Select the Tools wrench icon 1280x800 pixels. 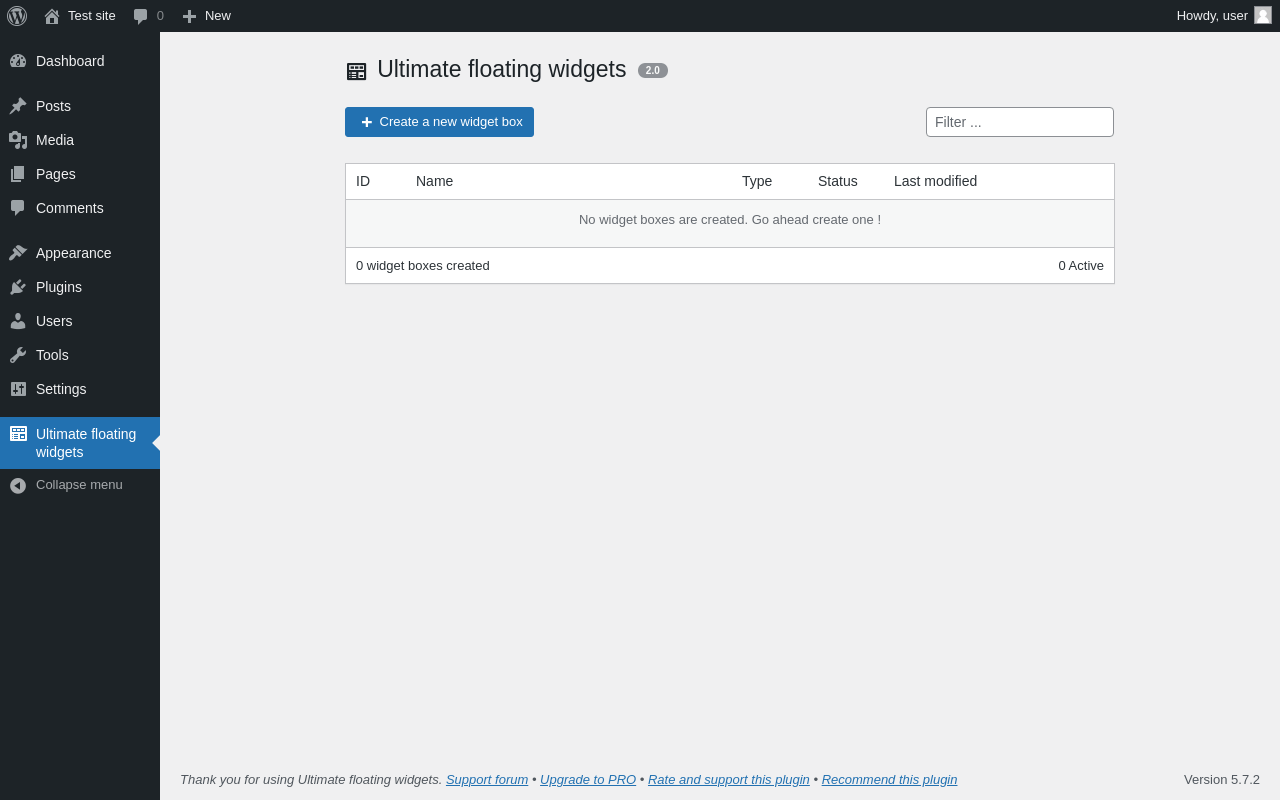(x=18, y=355)
